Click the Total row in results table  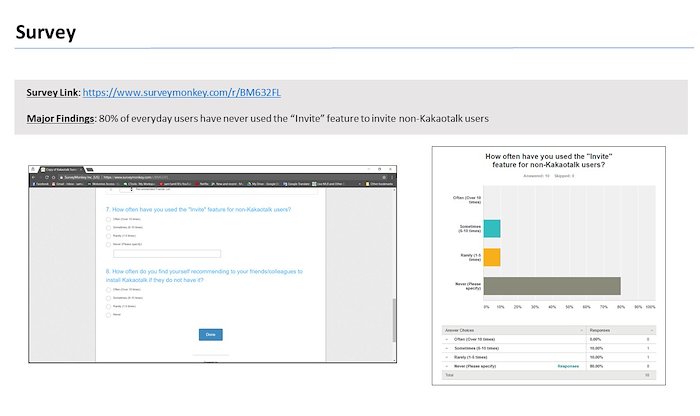click(549, 375)
